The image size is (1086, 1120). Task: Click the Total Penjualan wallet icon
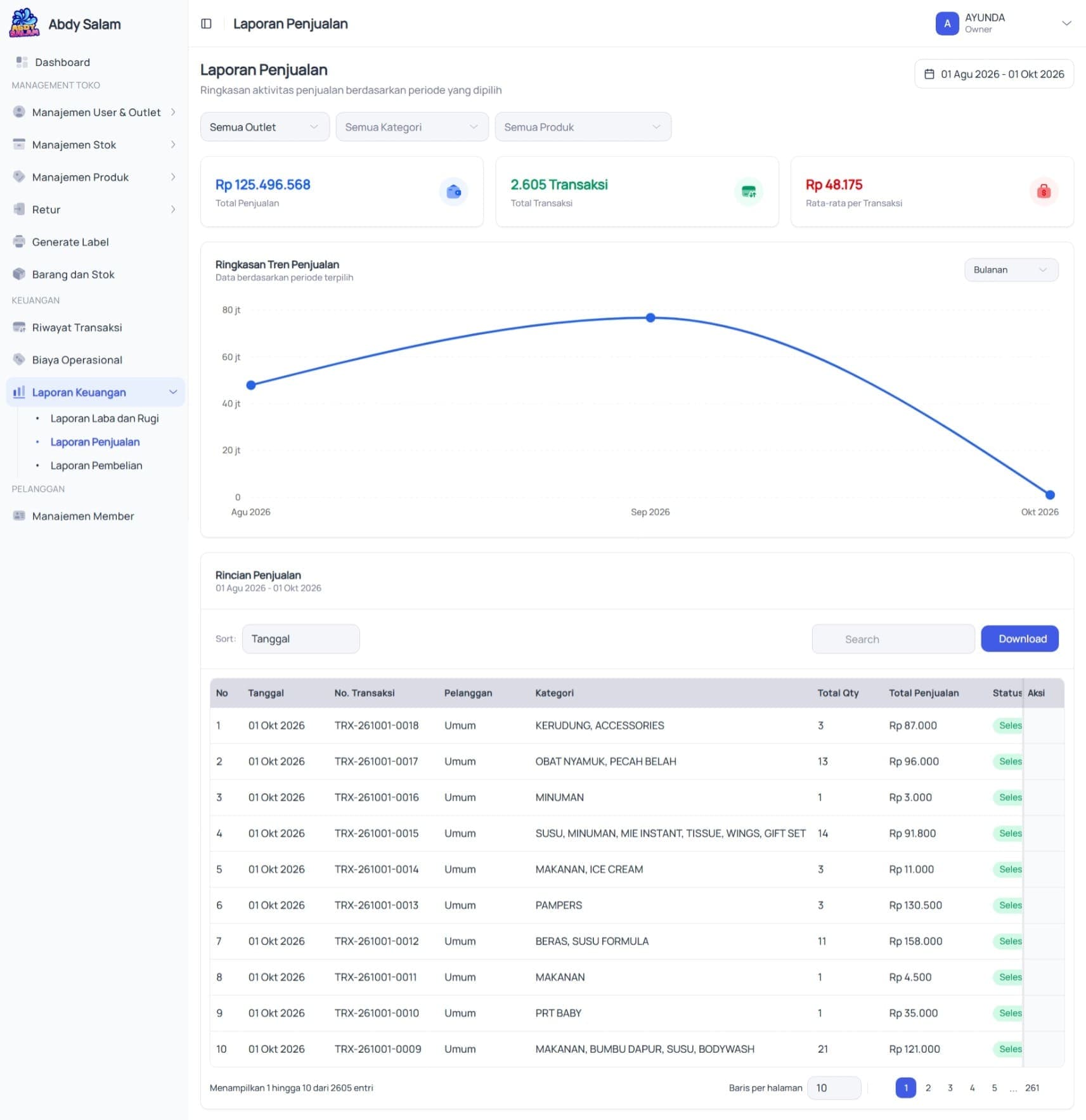pyautogui.click(x=453, y=191)
